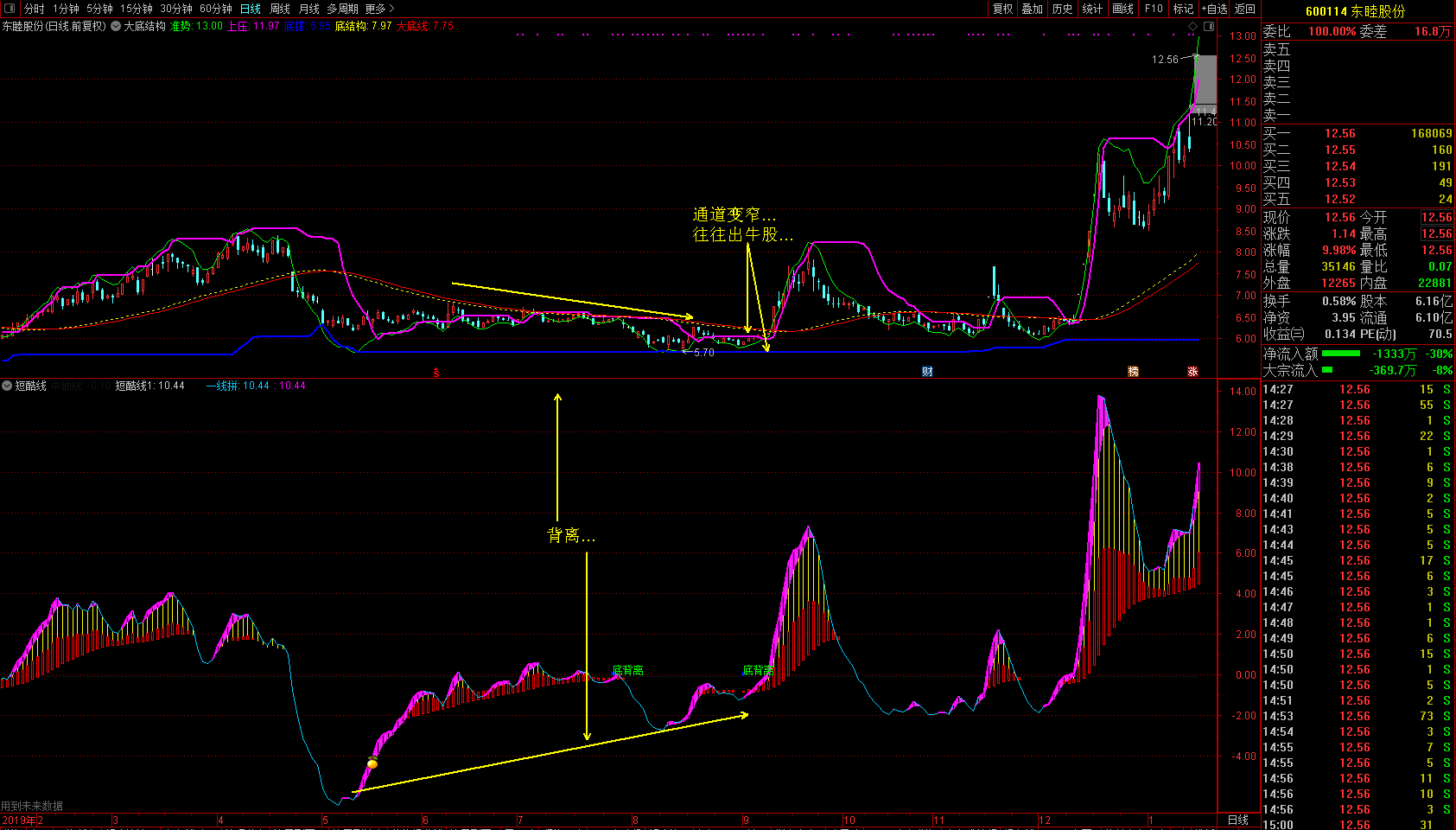Open 历史 history view
The image size is (1456, 830).
point(1063,9)
